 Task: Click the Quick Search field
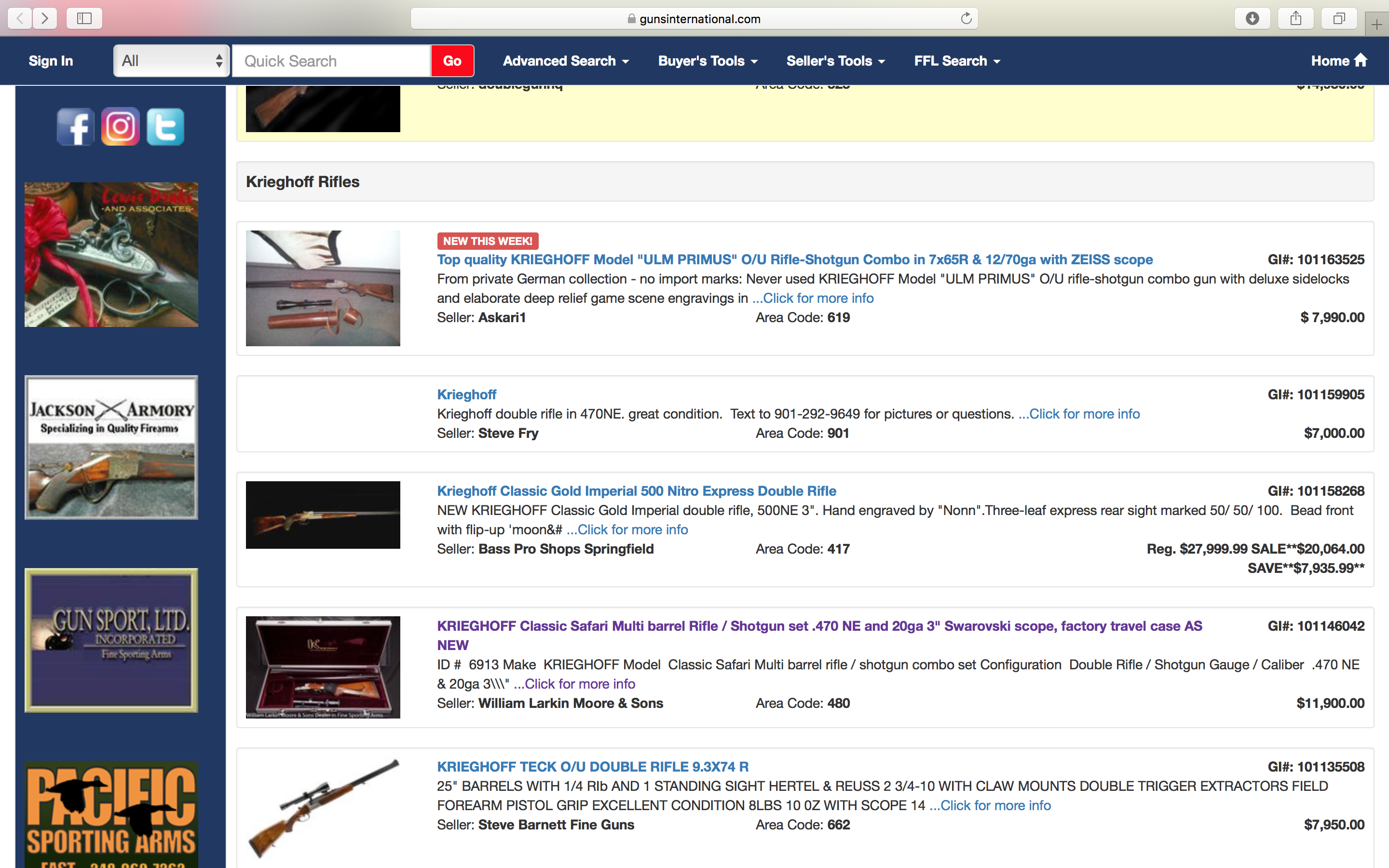click(x=331, y=61)
